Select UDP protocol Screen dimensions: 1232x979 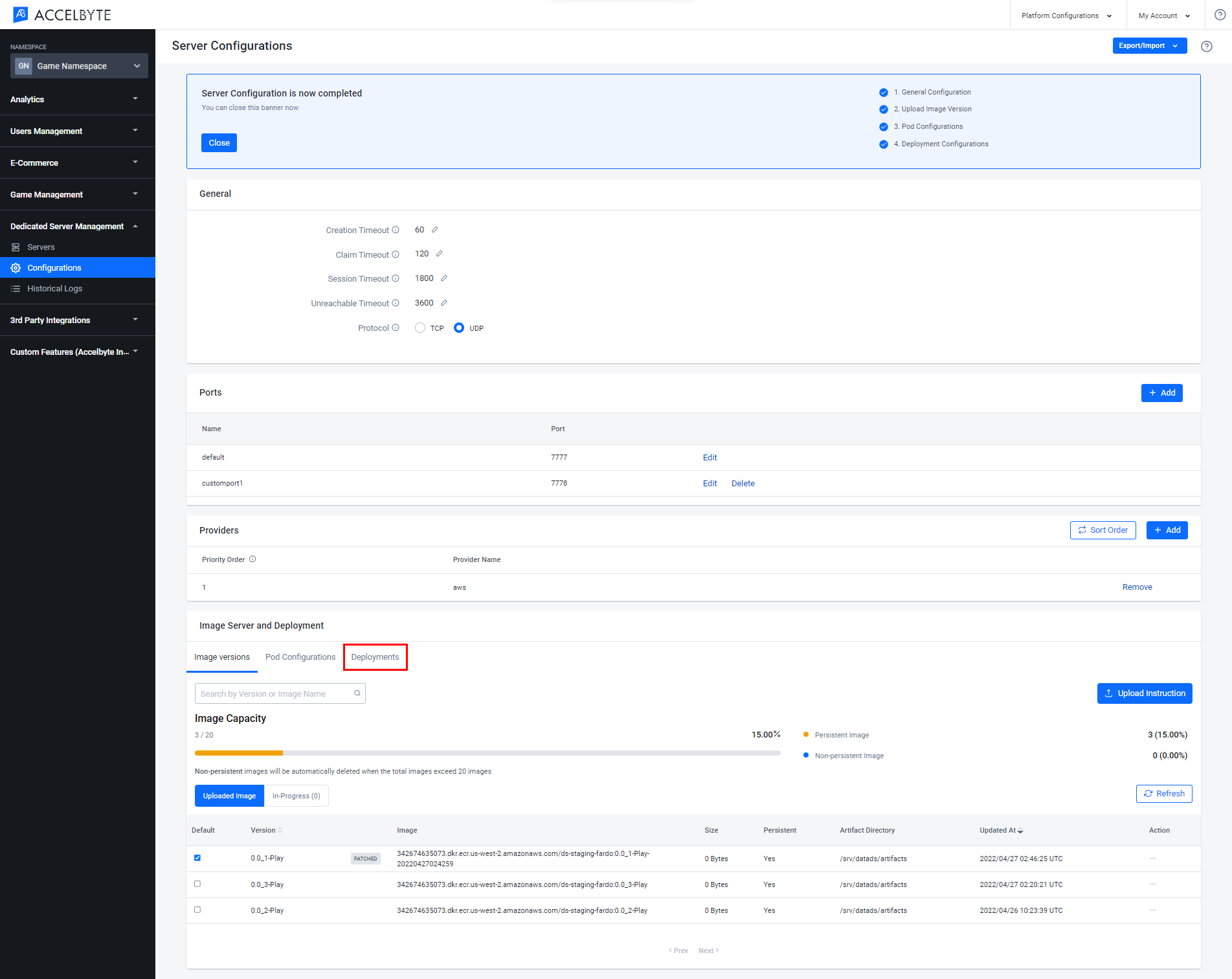tap(459, 328)
